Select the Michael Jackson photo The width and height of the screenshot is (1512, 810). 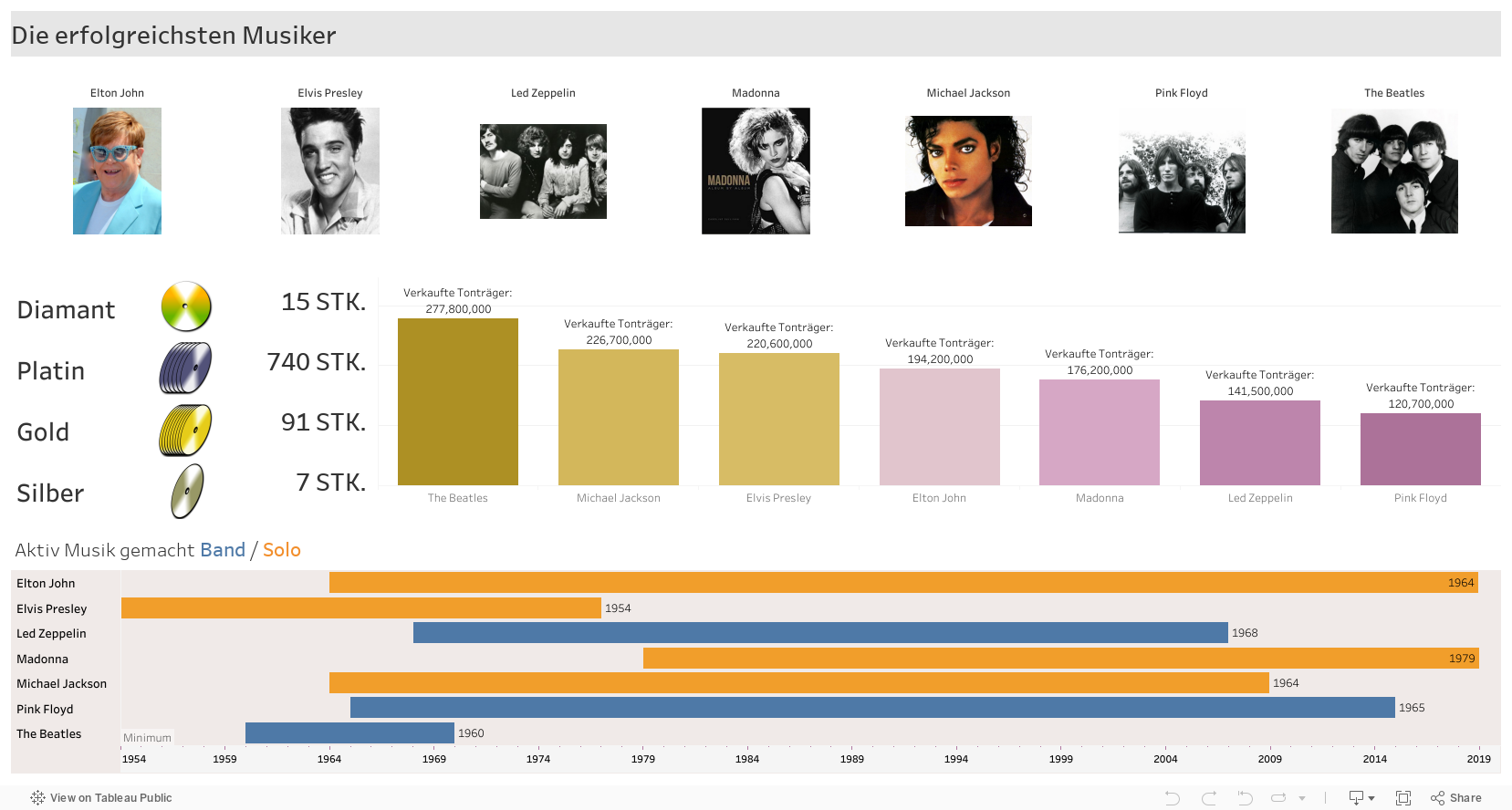968,171
